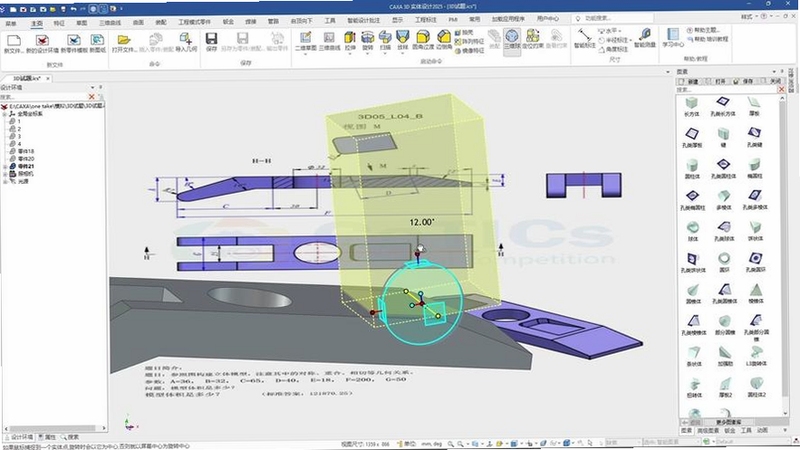Click the Smart Measure (智能测量) tool
Viewport: 800px width, 450px height.
pyautogui.click(x=645, y=38)
